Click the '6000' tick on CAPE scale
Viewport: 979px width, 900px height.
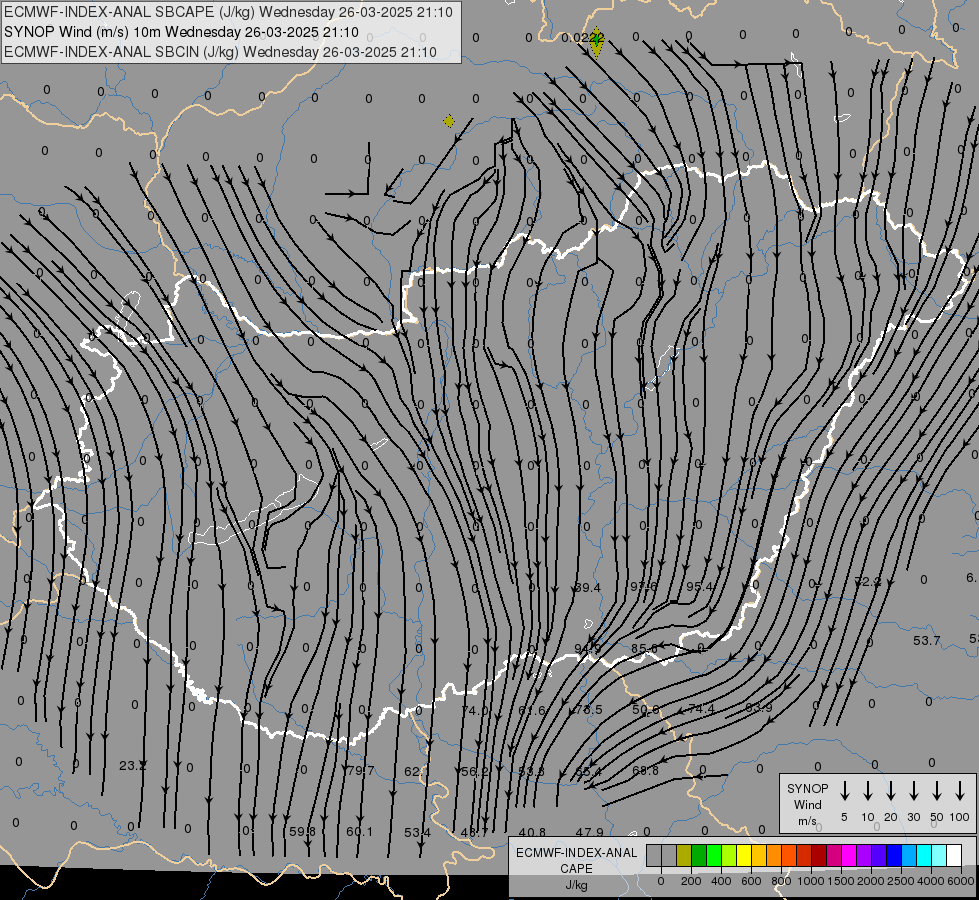[x=962, y=881]
